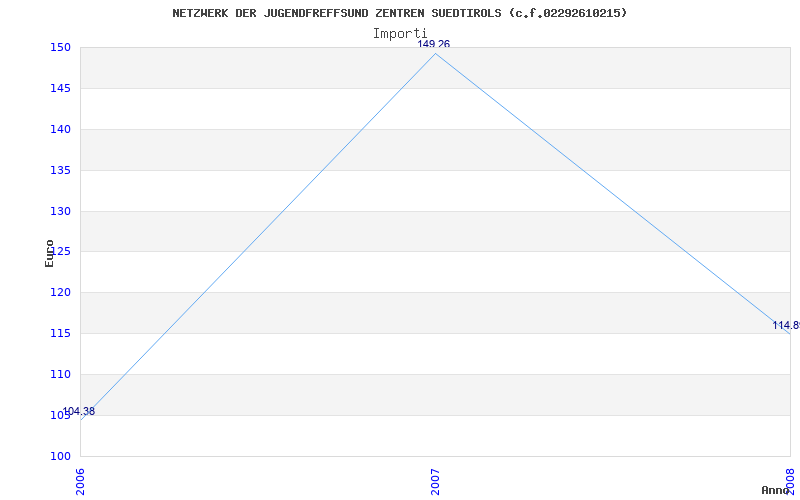The height and width of the screenshot is (500, 800).
Task: Click the 2007 x-axis year label
Action: click(435, 482)
